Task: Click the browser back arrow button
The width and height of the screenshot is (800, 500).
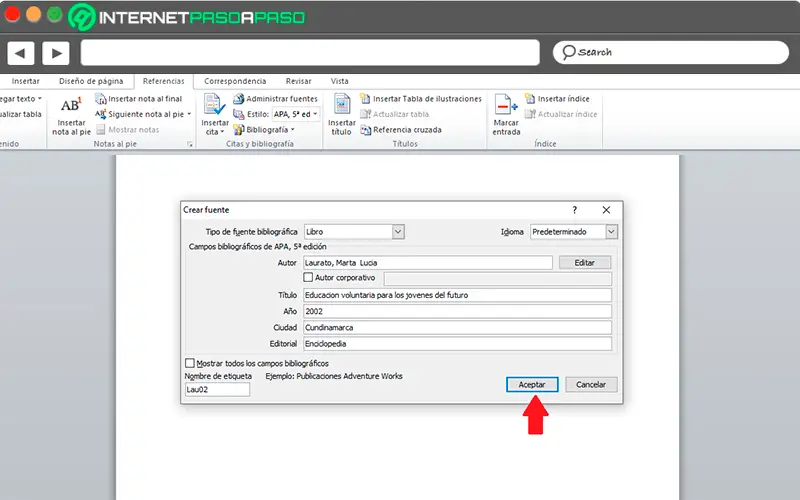Action: [20, 53]
